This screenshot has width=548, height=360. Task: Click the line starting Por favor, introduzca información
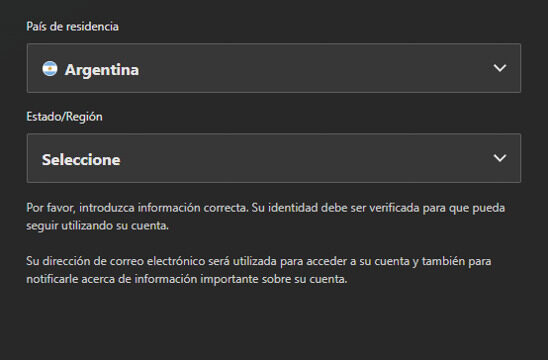pos(266,208)
